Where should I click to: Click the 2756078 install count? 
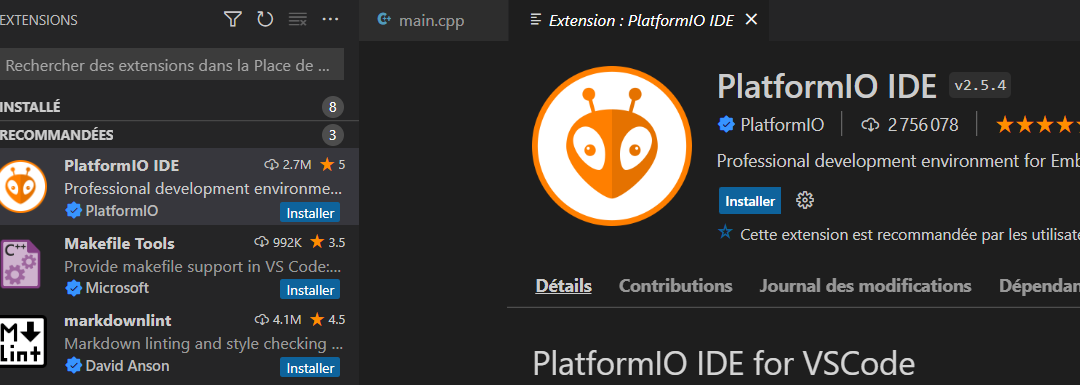[x=922, y=125]
